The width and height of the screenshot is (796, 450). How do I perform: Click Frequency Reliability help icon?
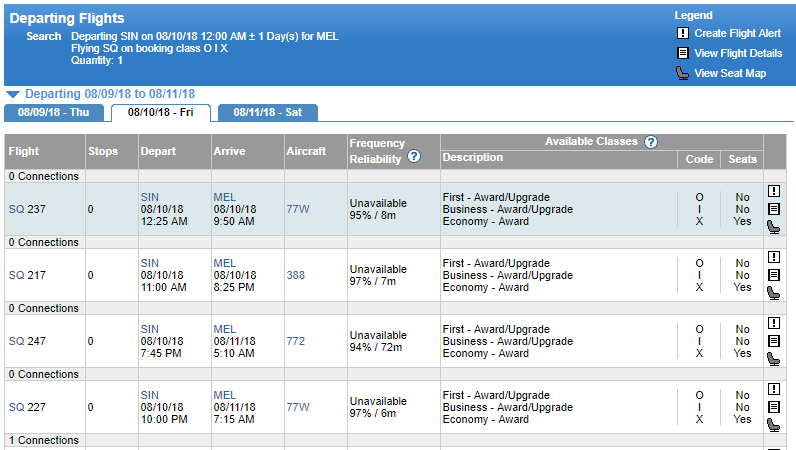click(x=414, y=157)
